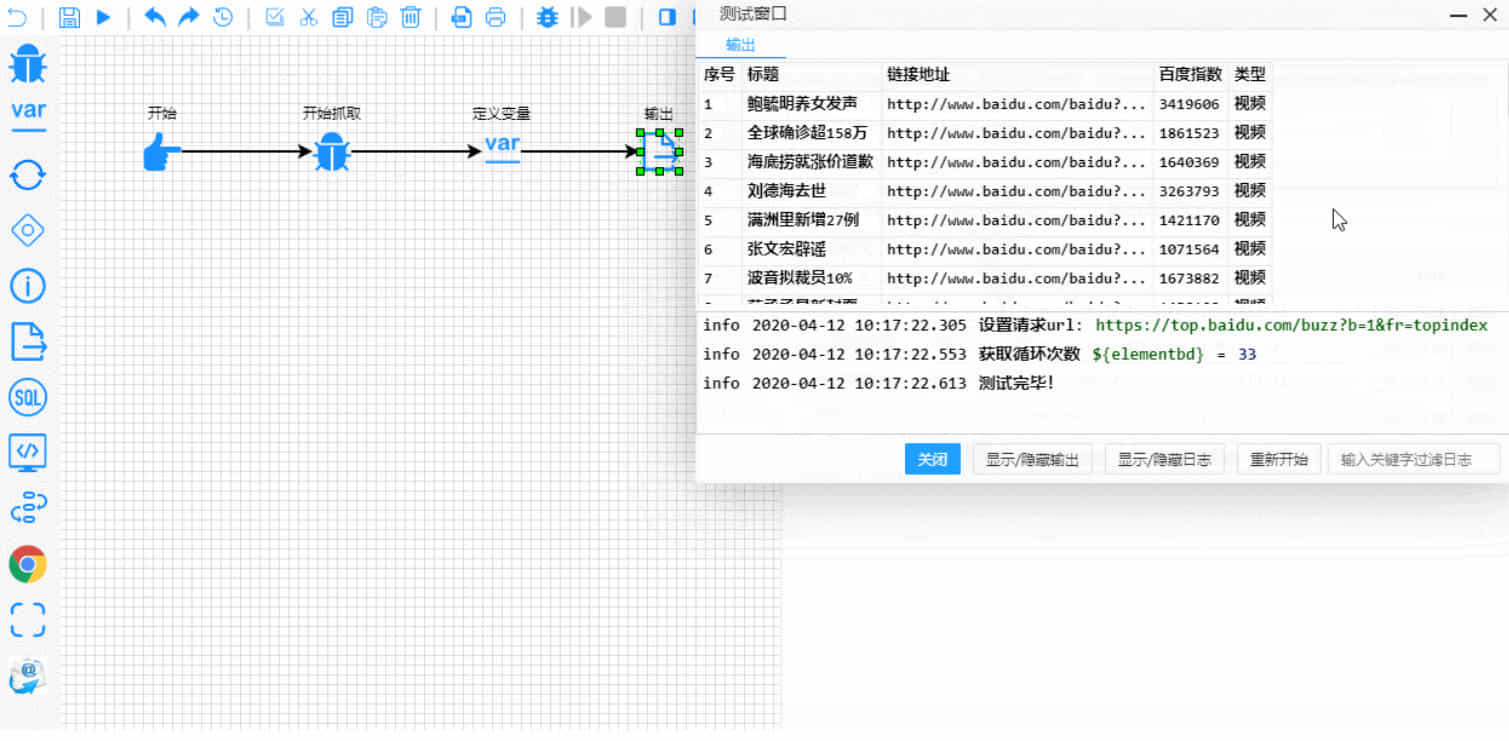Toggle the side panel layout icon
Screen dimensions: 1509x741
pos(668,17)
